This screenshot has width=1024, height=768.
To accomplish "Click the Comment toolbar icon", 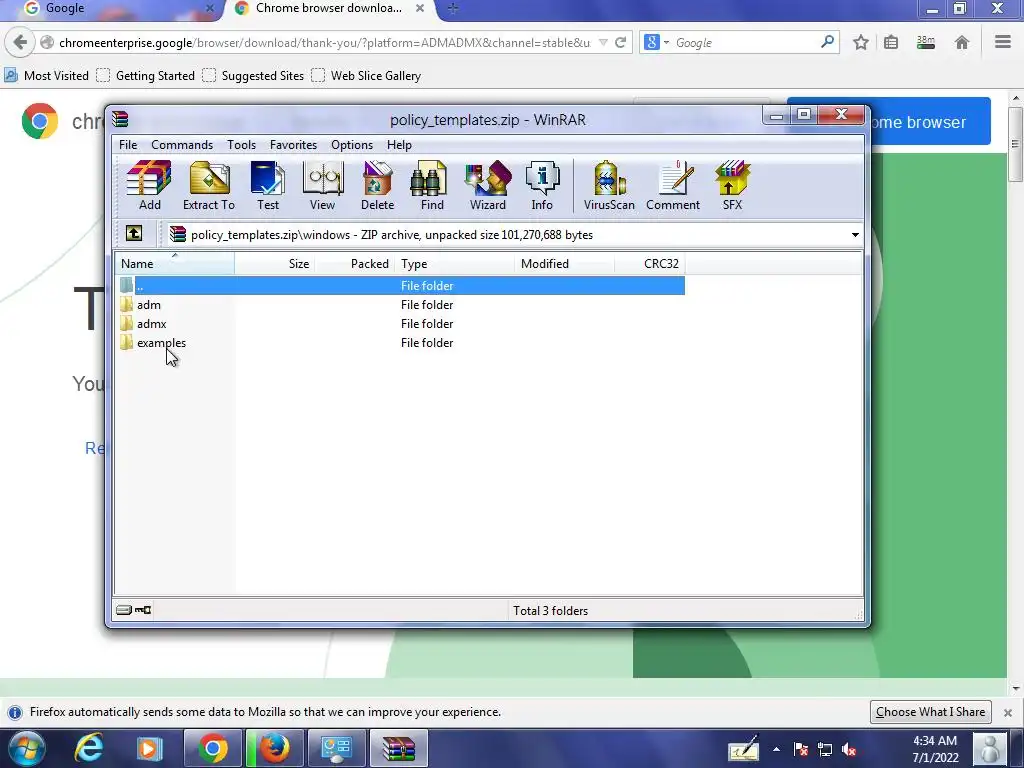I will (673, 185).
